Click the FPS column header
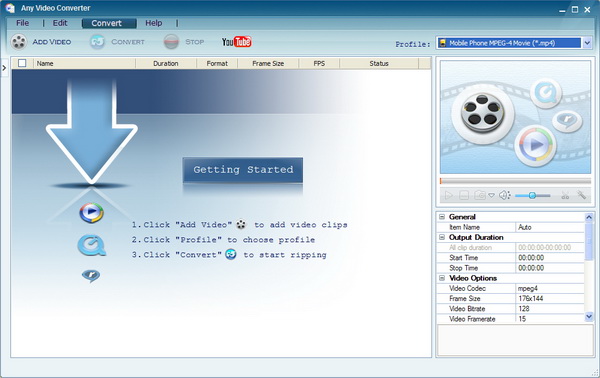This screenshot has width=600, height=378. (319, 64)
